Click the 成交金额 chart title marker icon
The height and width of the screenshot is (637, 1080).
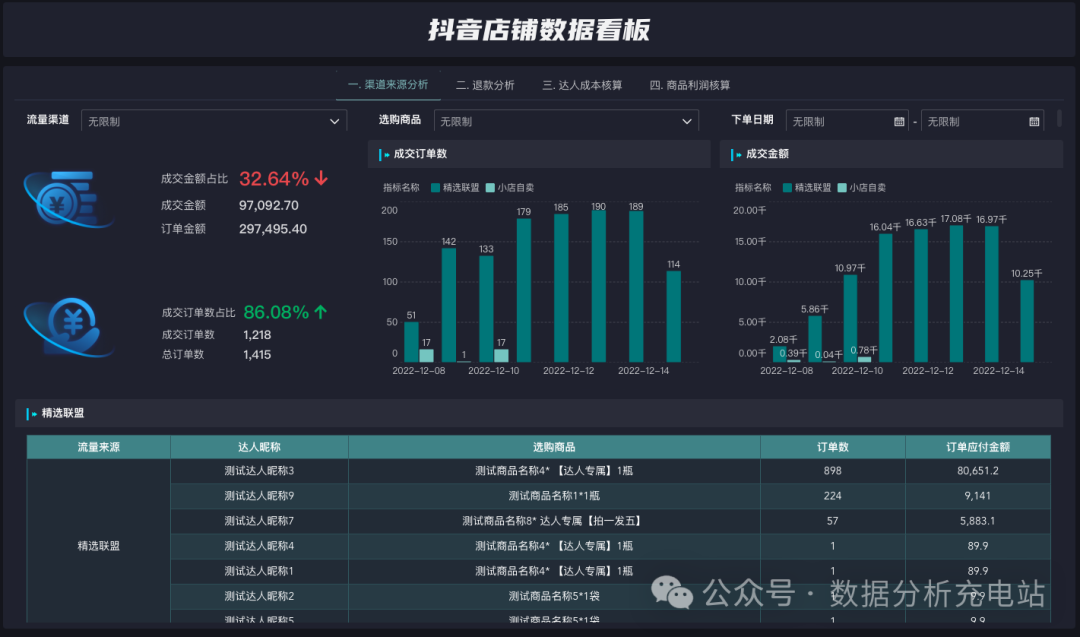[x=736, y=154]
